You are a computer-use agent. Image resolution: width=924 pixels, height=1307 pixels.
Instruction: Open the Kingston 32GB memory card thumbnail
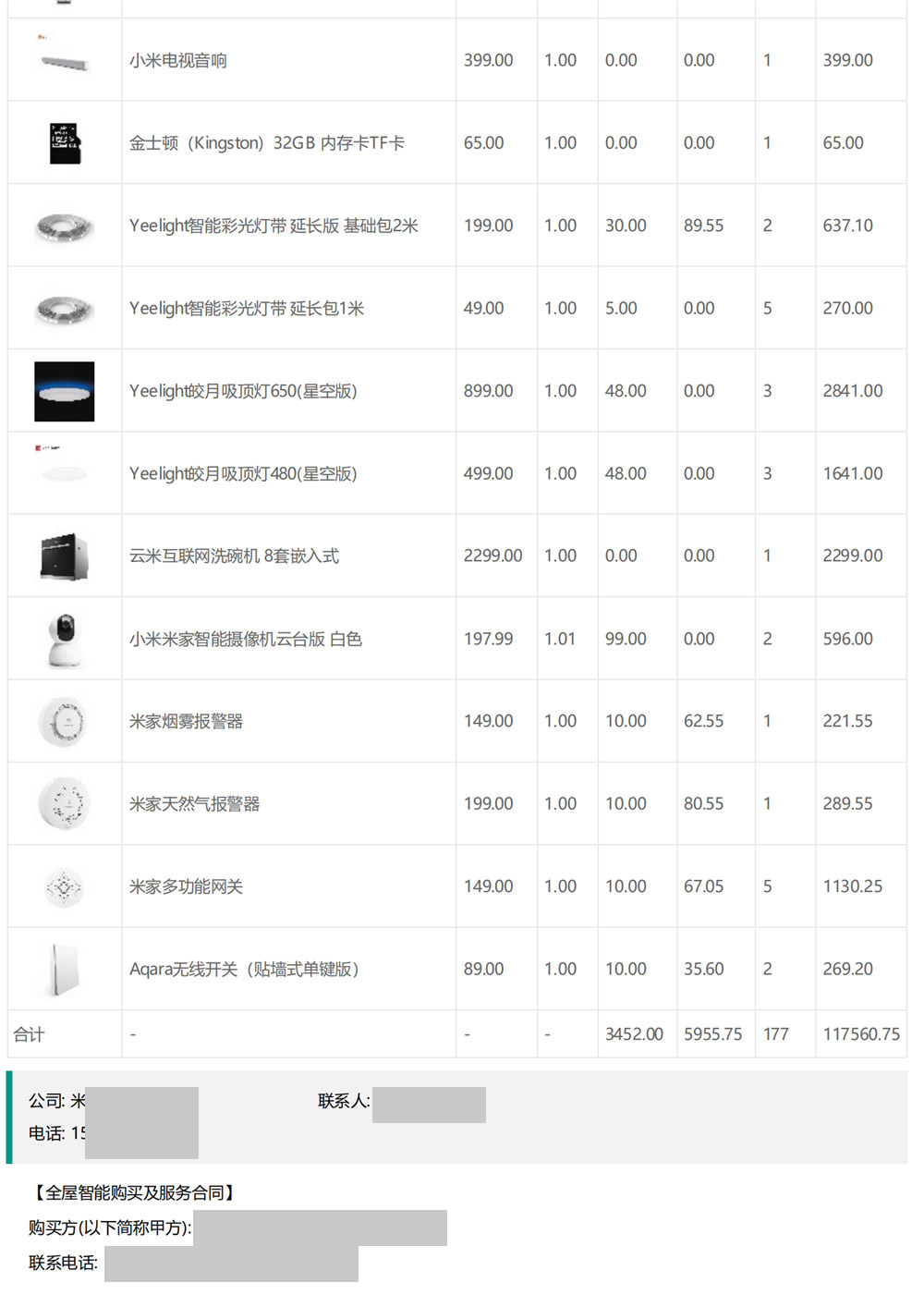pos(65,143)
